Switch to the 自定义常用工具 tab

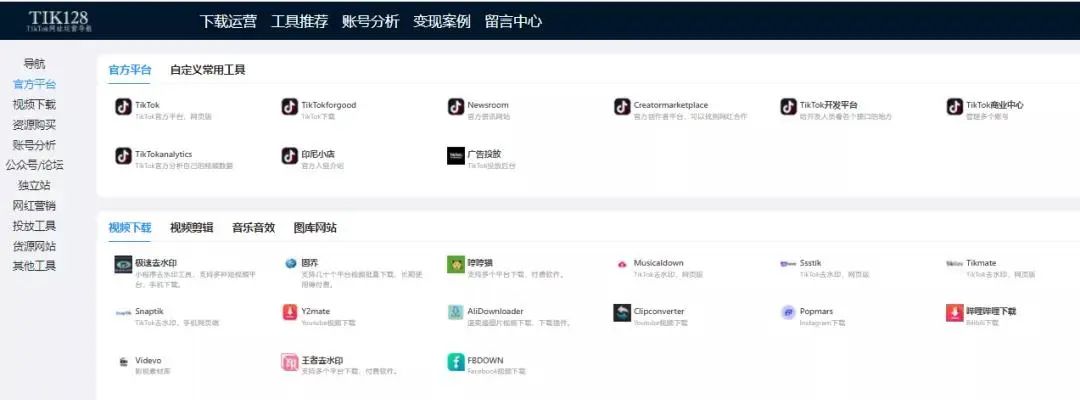coord(208,70)
